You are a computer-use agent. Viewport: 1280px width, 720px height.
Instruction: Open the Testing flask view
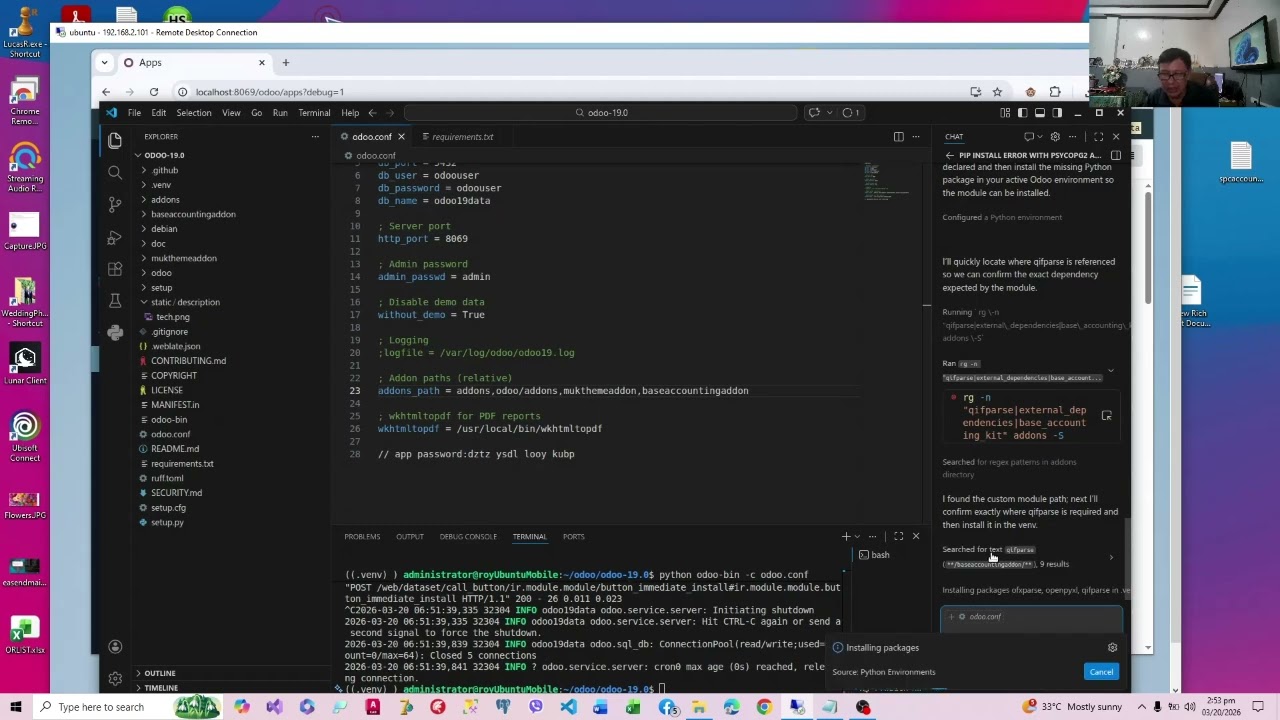(x=115, y=301)
